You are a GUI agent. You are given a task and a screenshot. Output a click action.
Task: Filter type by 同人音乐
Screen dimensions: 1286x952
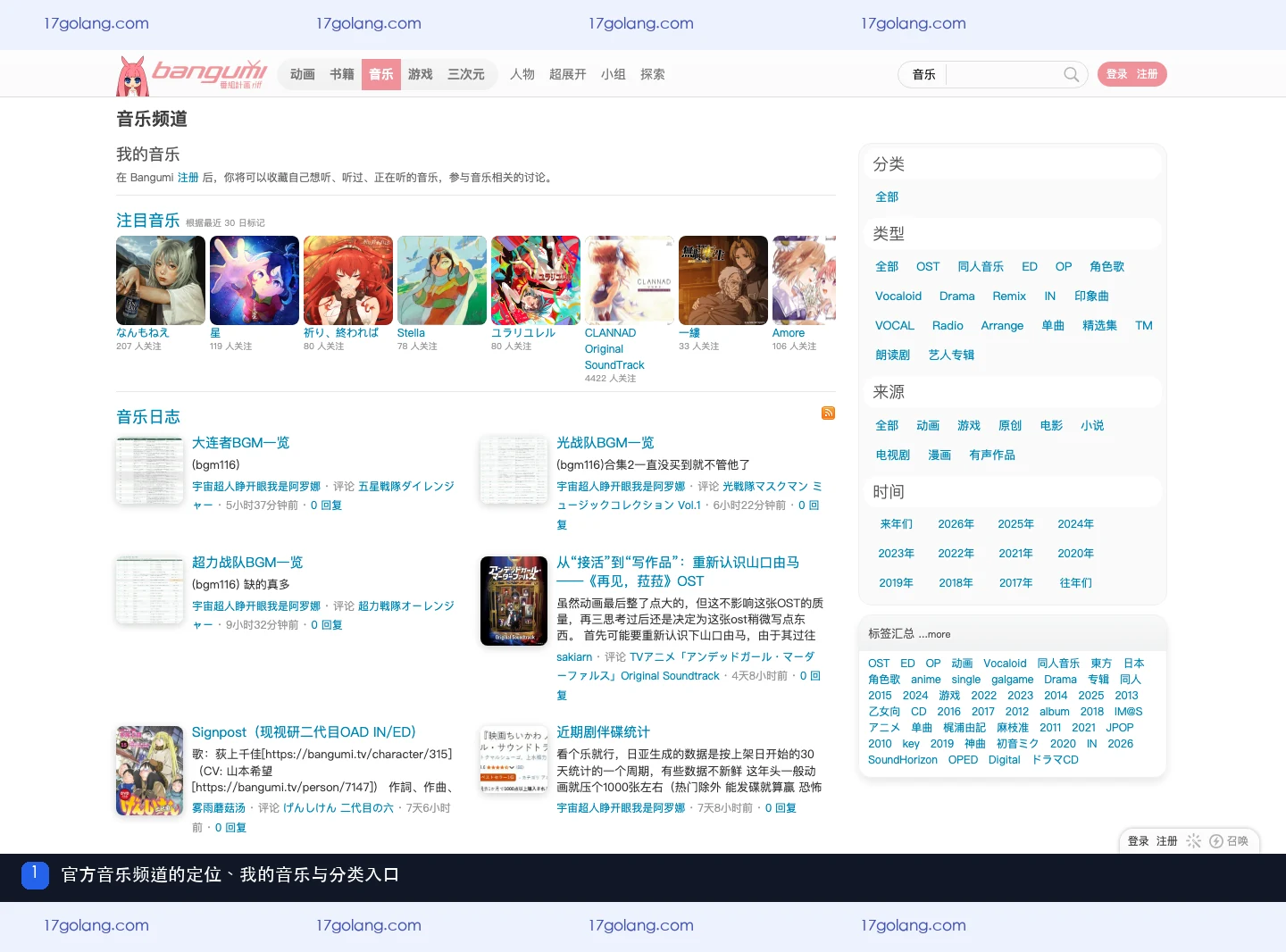click(x=981, y=266)
